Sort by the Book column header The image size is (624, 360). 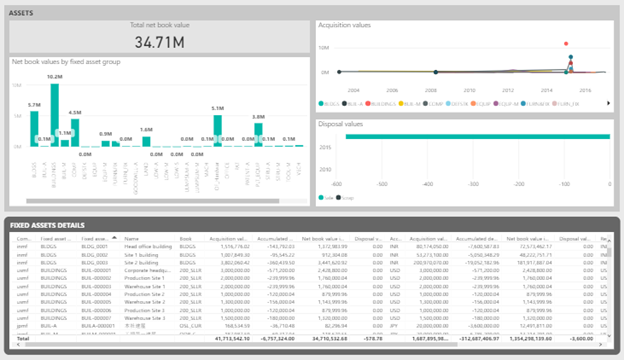click(185, 239)
